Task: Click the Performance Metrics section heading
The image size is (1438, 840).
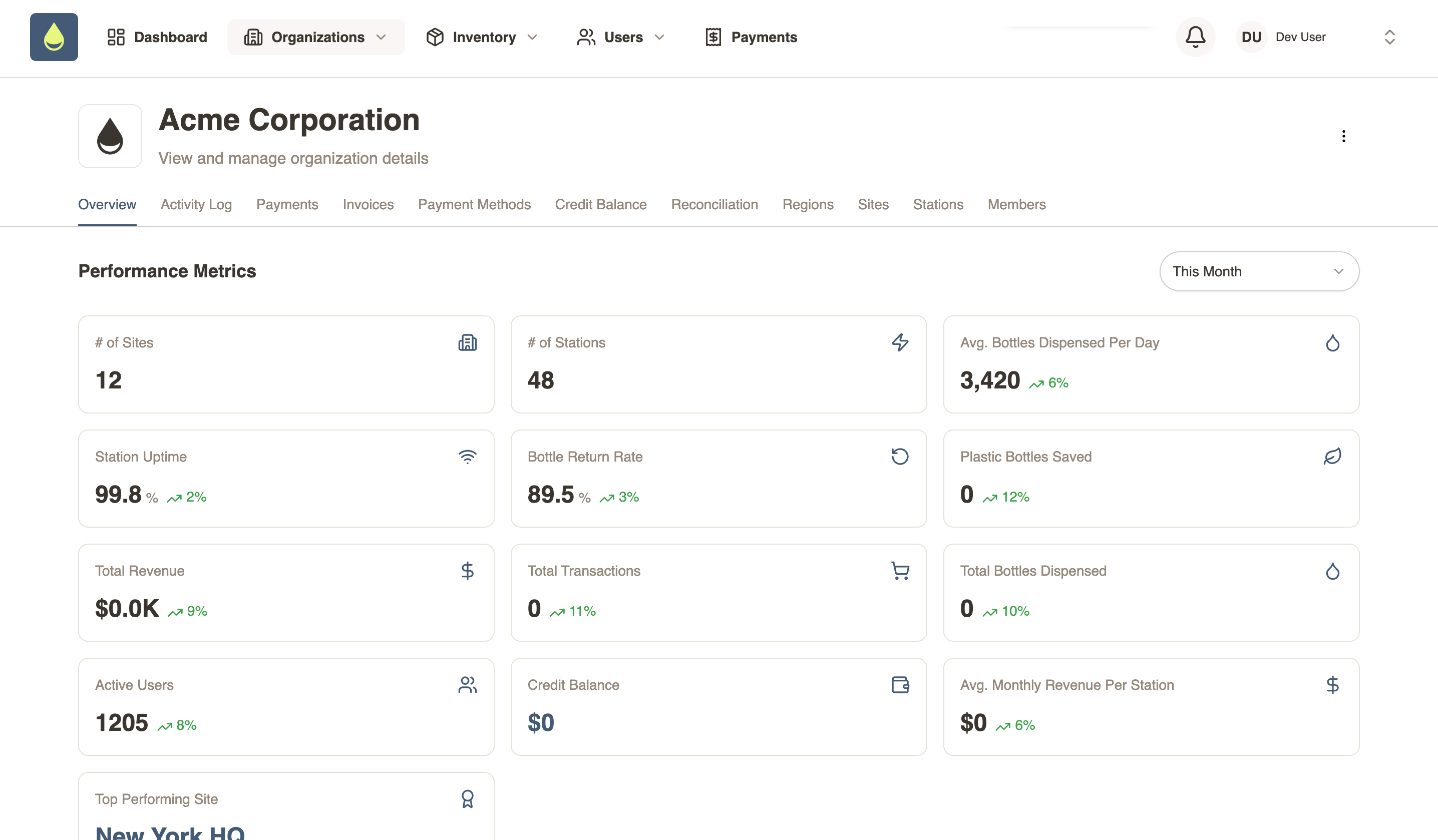Action: tap(167, 271)
